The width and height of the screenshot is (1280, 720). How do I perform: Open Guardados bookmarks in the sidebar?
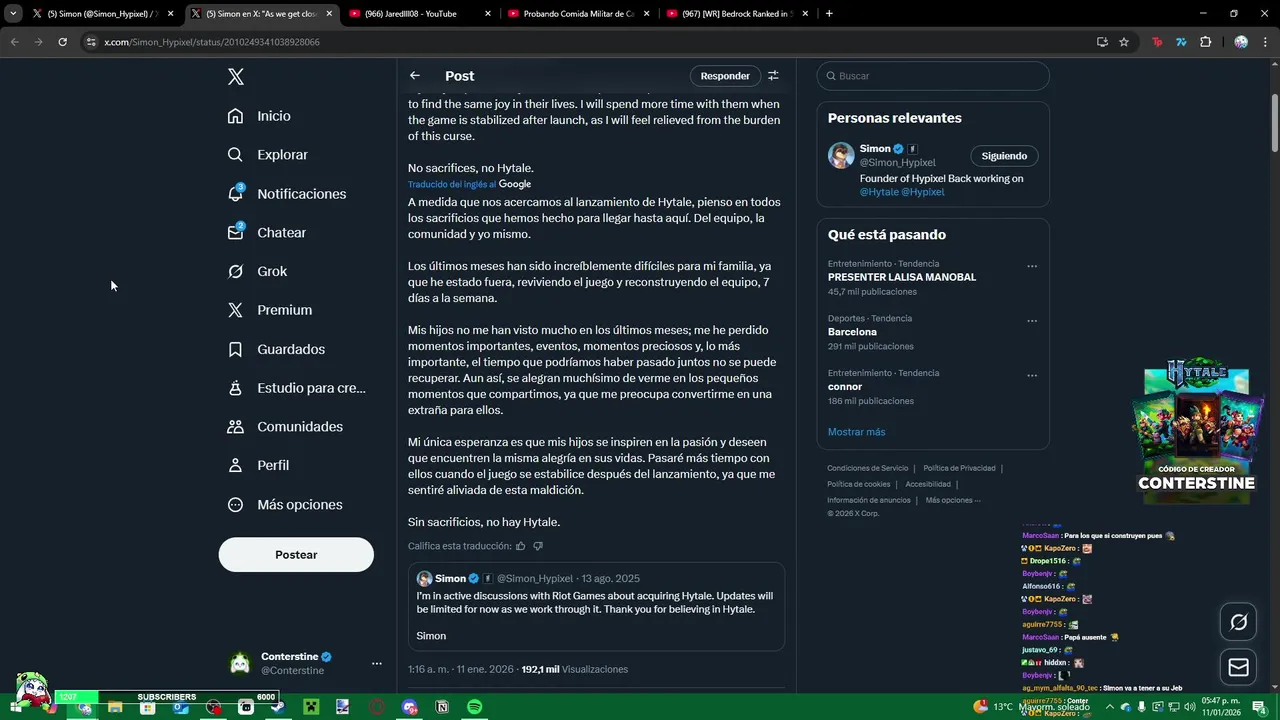point(277,349)
